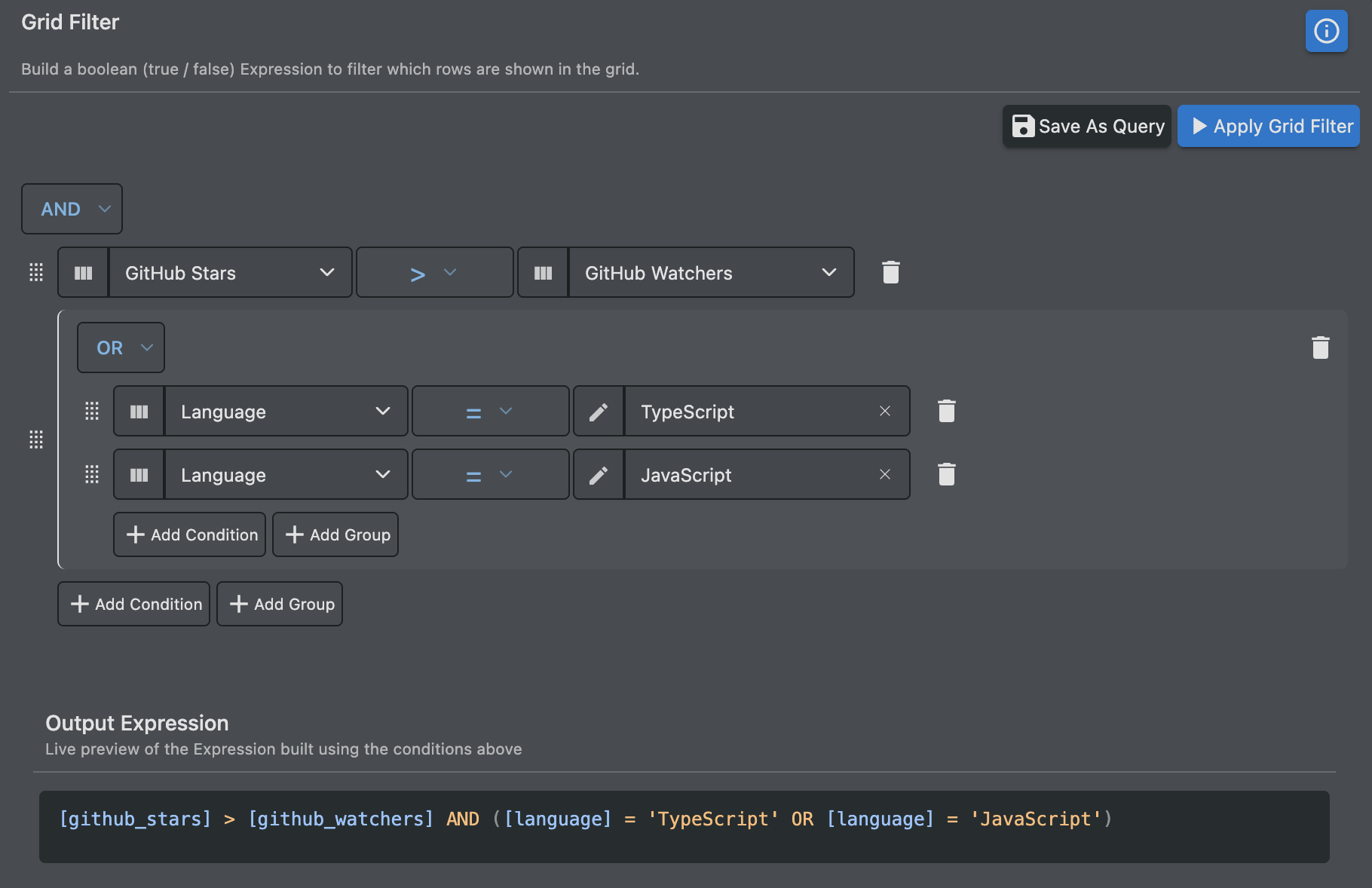1372x888 pixels.
Task: Change the greater-than operator dropdown
Action: click(x=434, y=272)
